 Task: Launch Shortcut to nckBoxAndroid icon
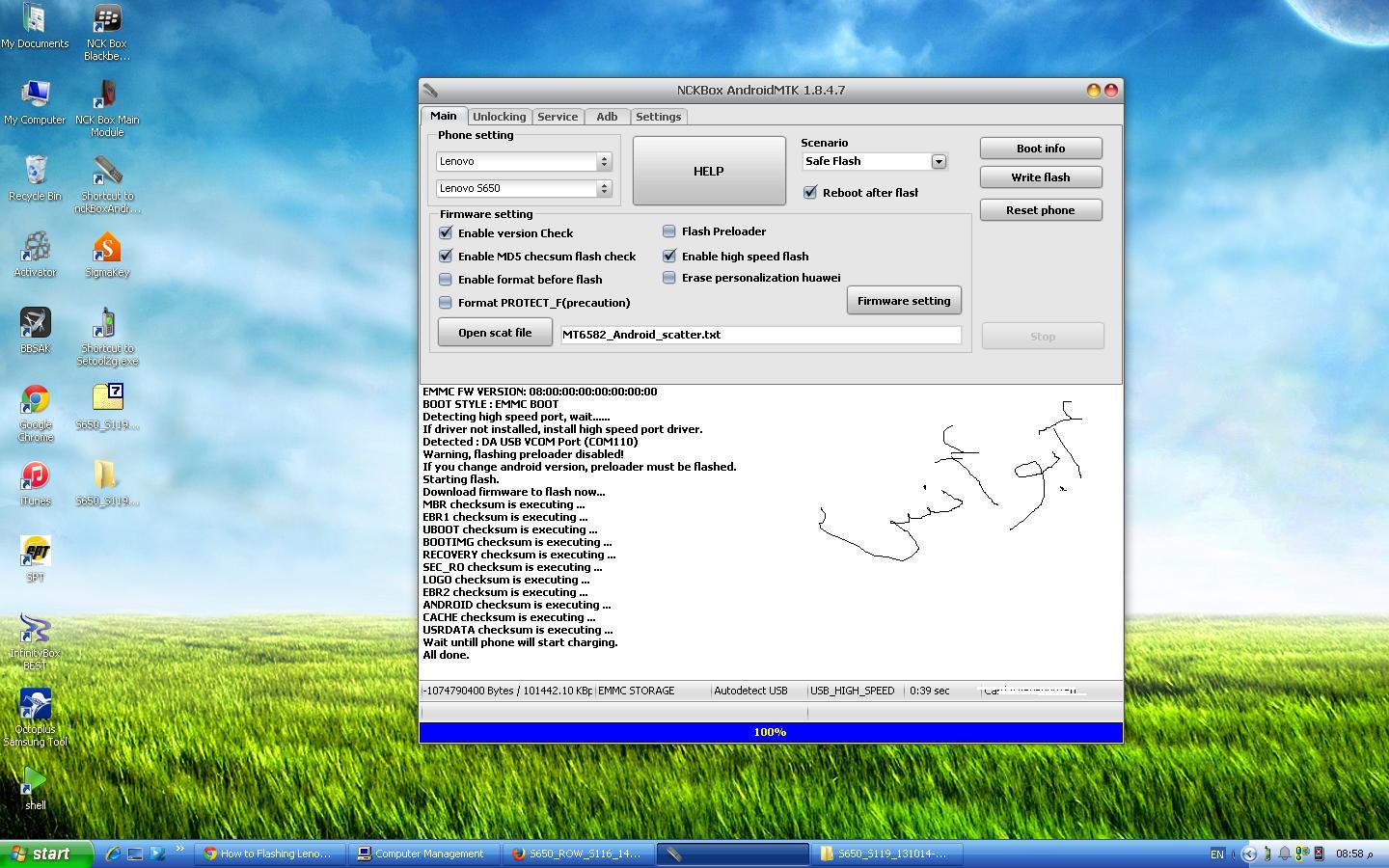pyautogui.click(x=106, y=184)
